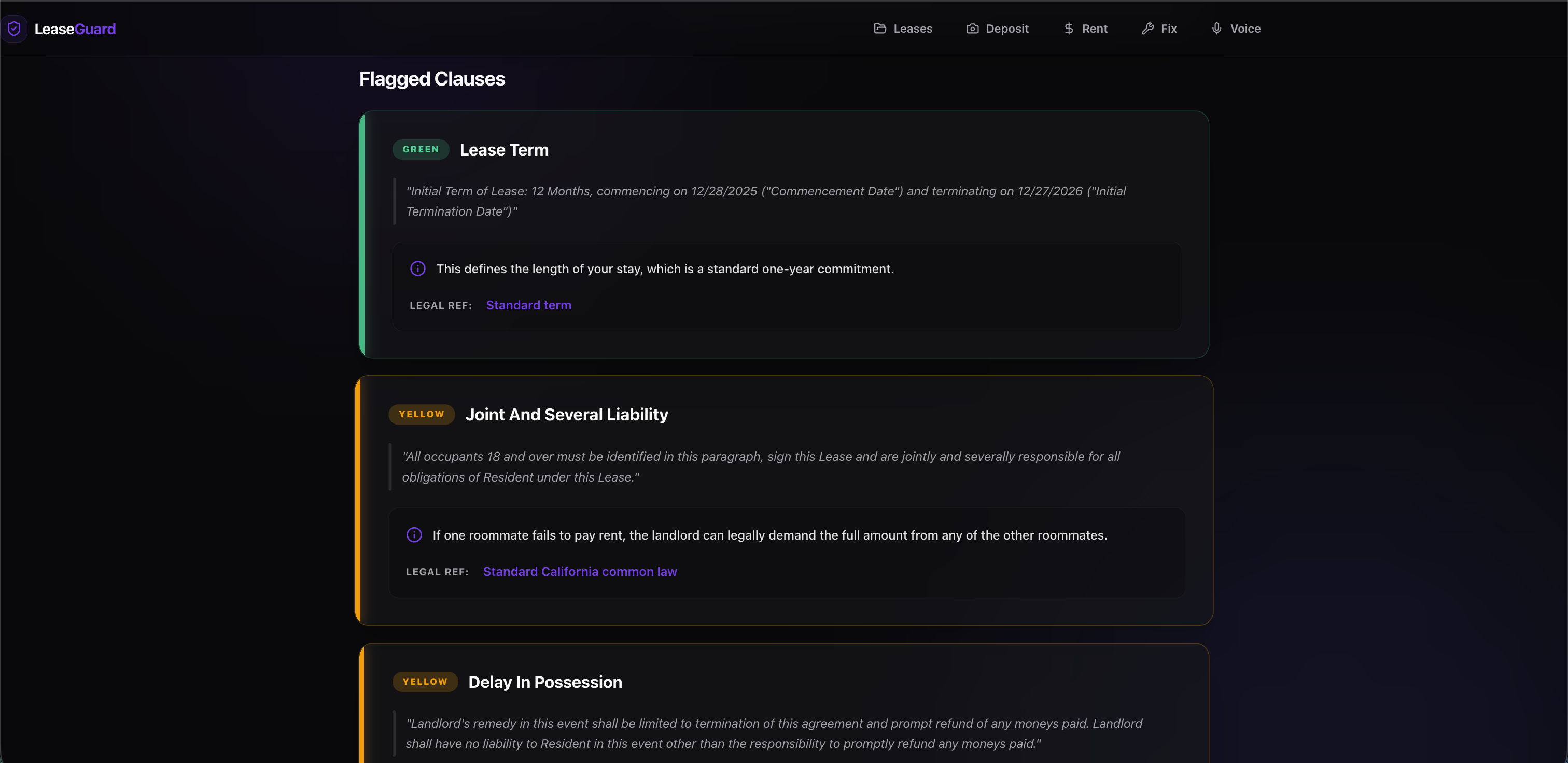Image resolution: width=1568 pixels, height=763 pixels.
Task: Open Standard California common law reference
Action: (x=580, y=571)
